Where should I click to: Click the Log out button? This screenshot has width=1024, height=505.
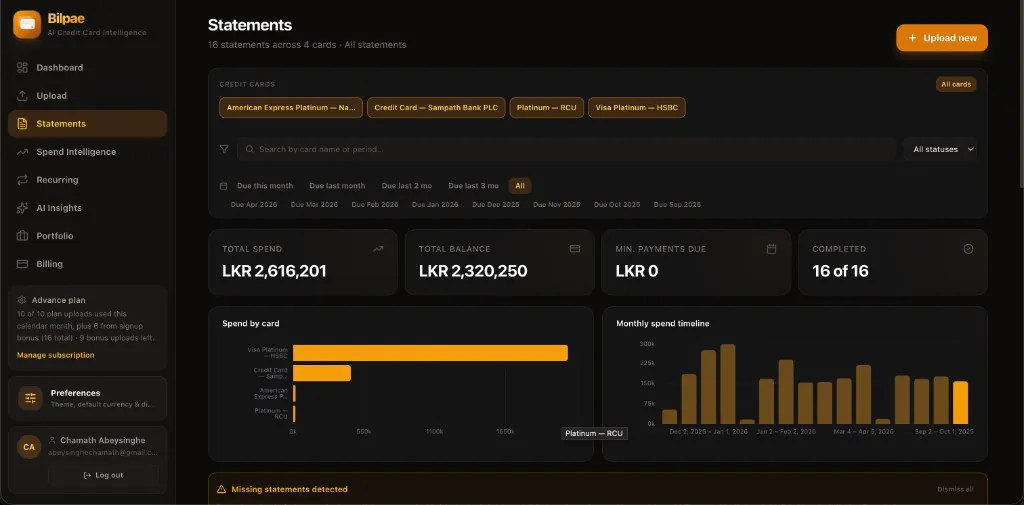coord(103,476)
